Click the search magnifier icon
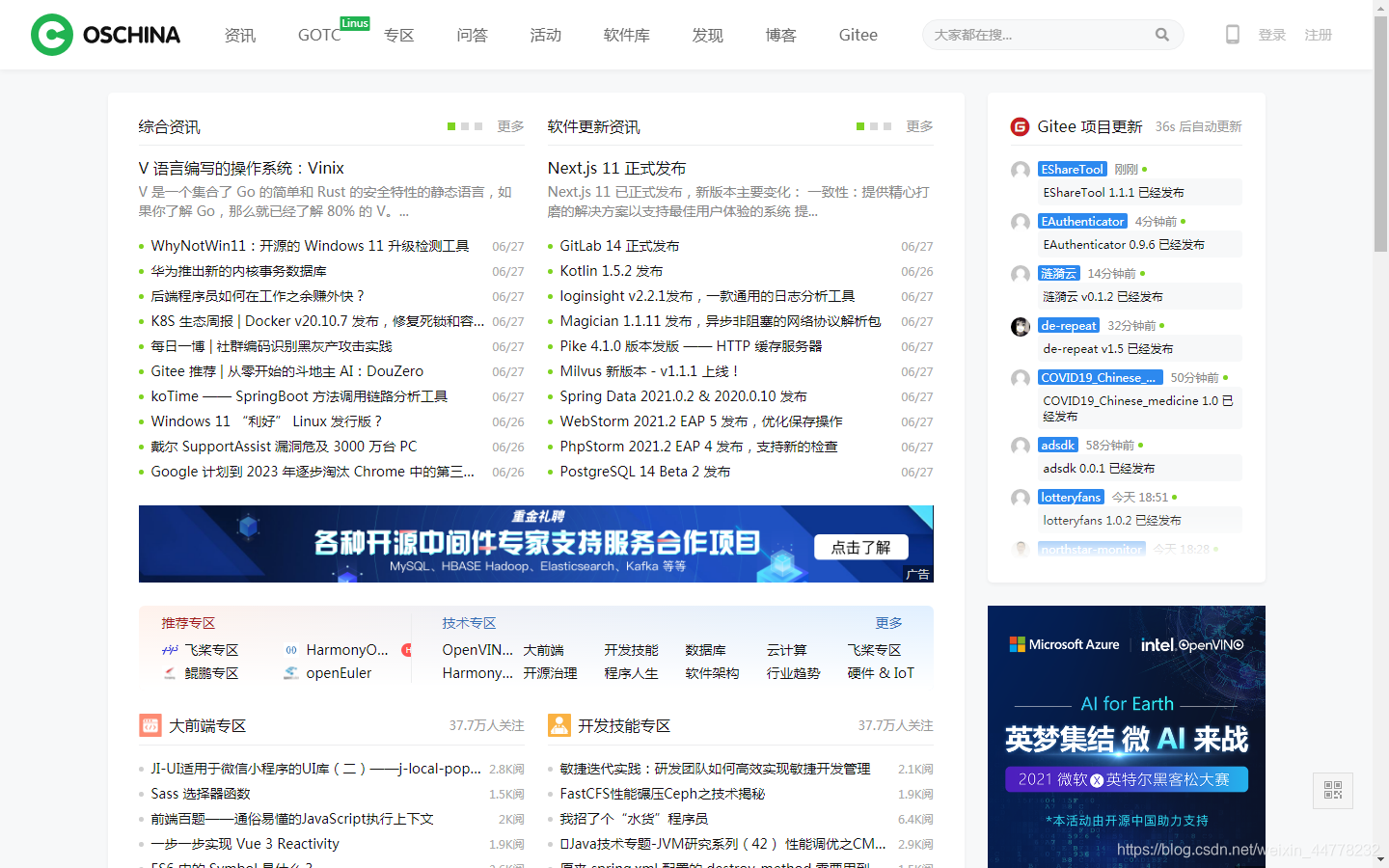1389x868 pixels. [1162, 35]
